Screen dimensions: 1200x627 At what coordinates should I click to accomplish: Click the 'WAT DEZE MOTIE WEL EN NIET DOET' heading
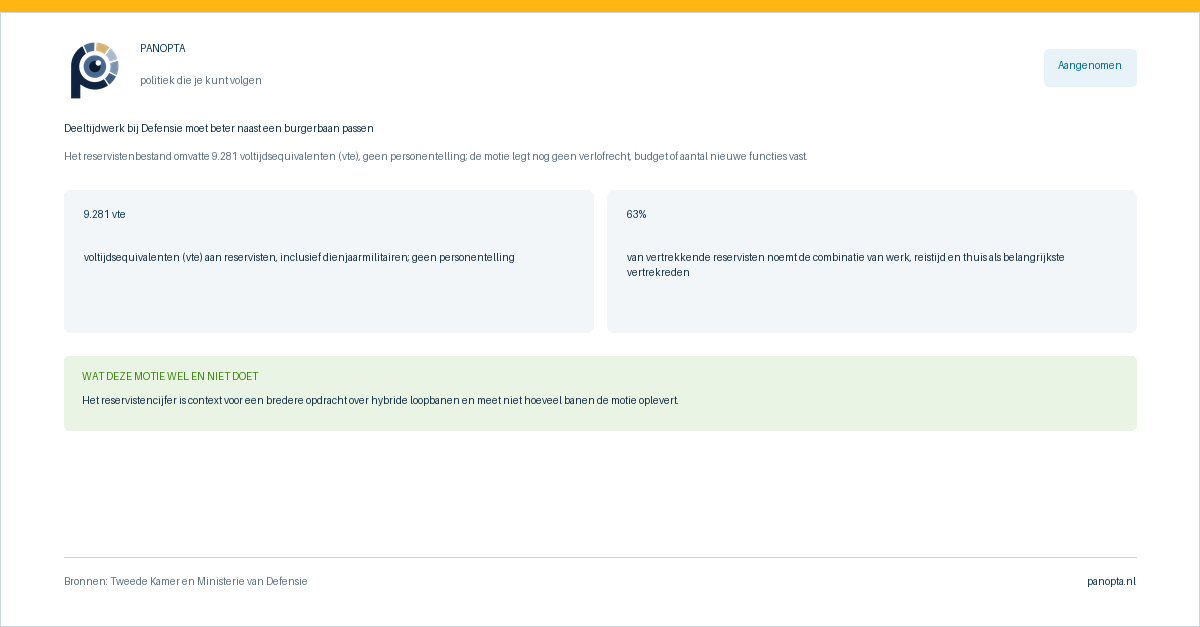[170, 376]
